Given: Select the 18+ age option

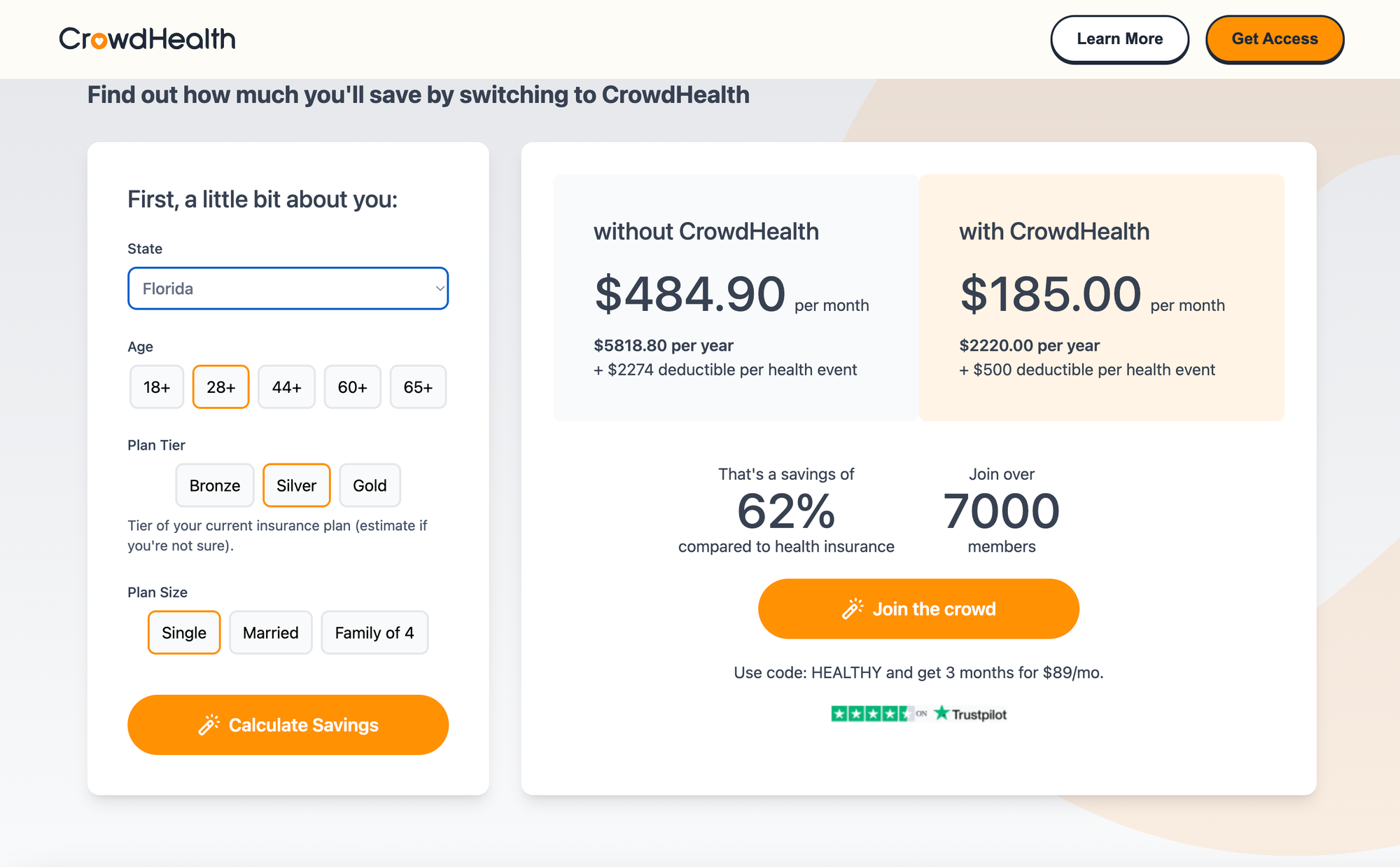Looking at the screenshot, I should click(156, 387).
